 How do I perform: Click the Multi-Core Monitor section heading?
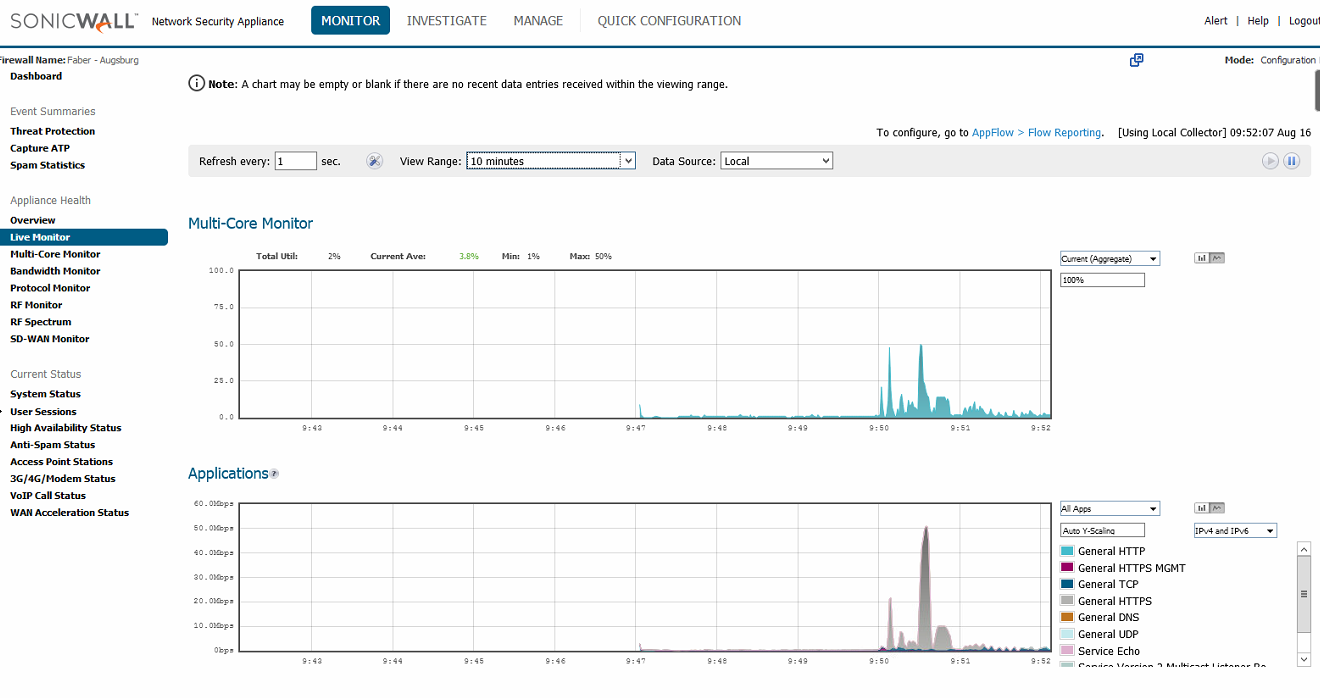pos(250,223)
